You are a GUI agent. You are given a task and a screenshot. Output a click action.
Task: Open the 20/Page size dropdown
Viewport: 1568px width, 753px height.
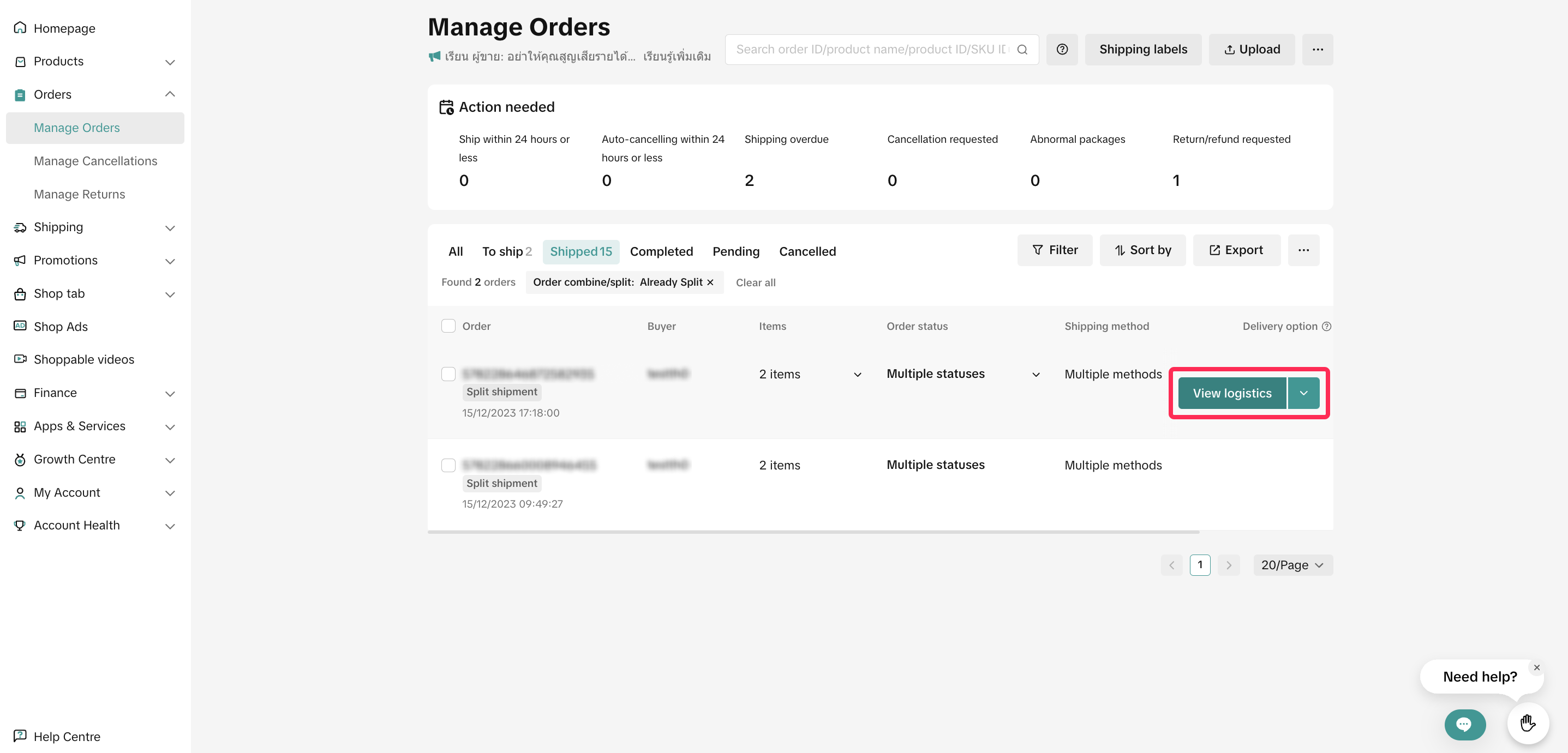1292,564
